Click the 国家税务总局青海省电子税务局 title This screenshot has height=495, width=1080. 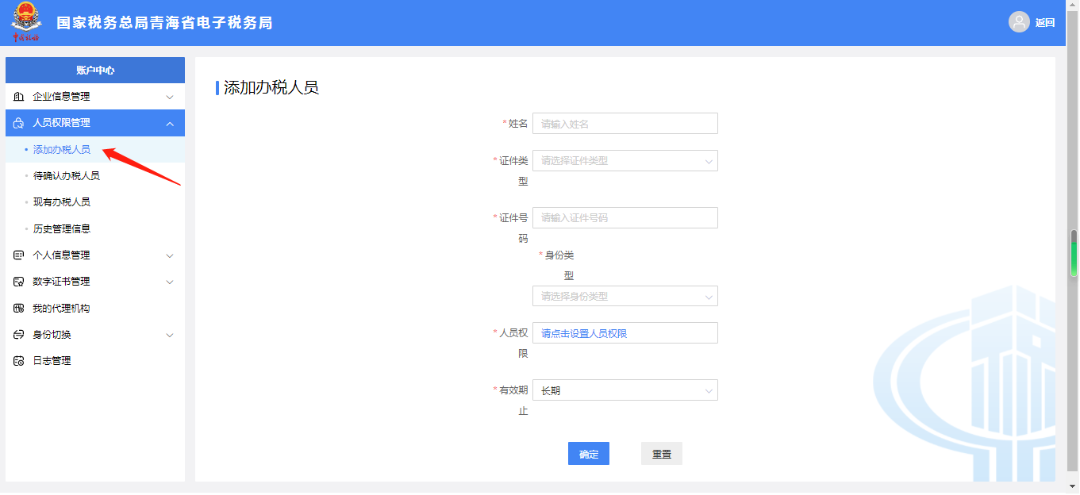(x=165, y=23)
